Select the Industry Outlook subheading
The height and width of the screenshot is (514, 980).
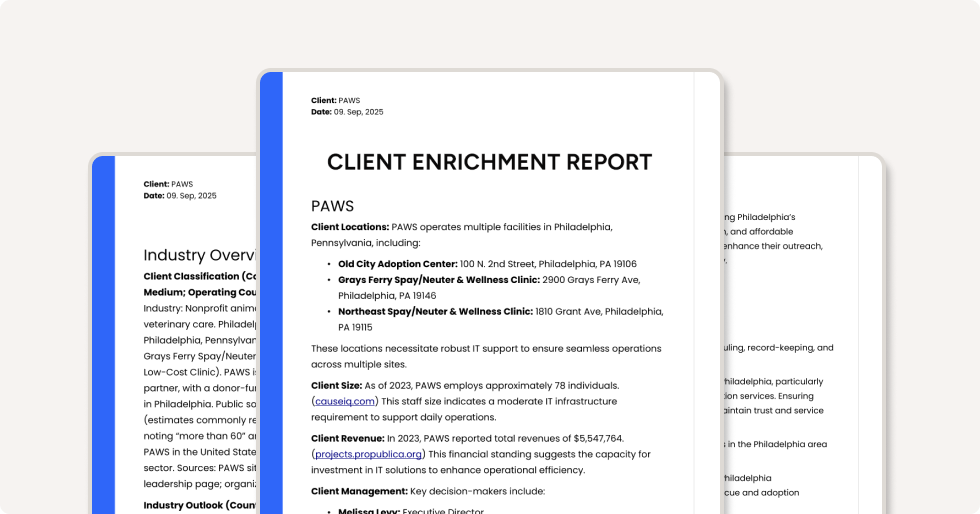click(x=200, y=505)
